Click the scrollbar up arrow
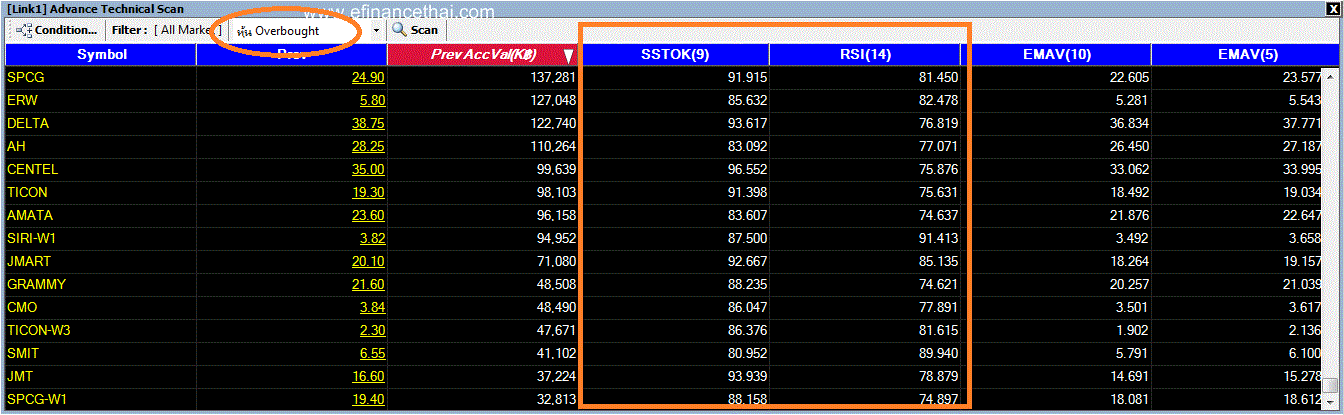The height and width of the screenshot is (415, 1344). 1330,74
